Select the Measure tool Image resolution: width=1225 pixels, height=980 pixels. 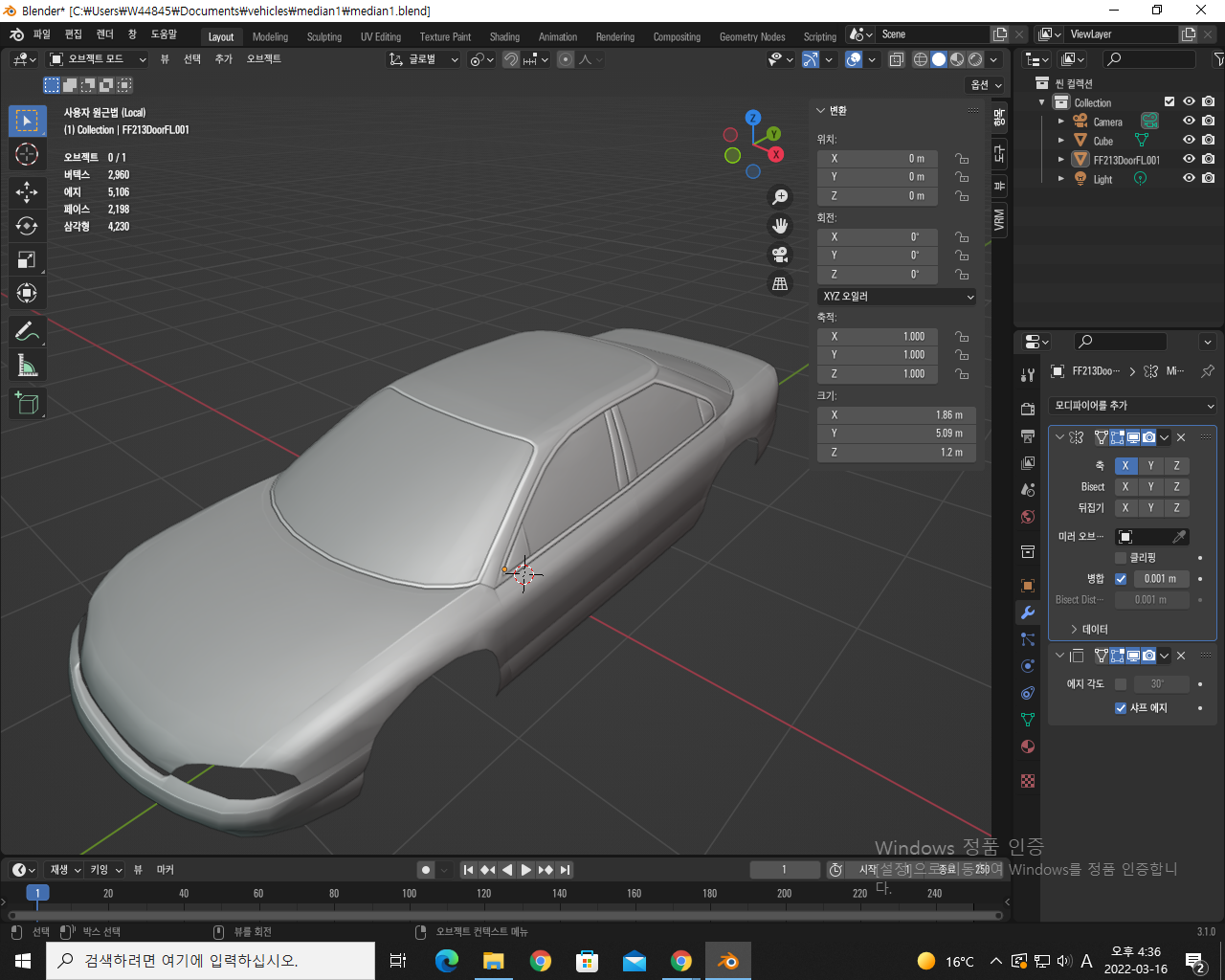(27, 367)
